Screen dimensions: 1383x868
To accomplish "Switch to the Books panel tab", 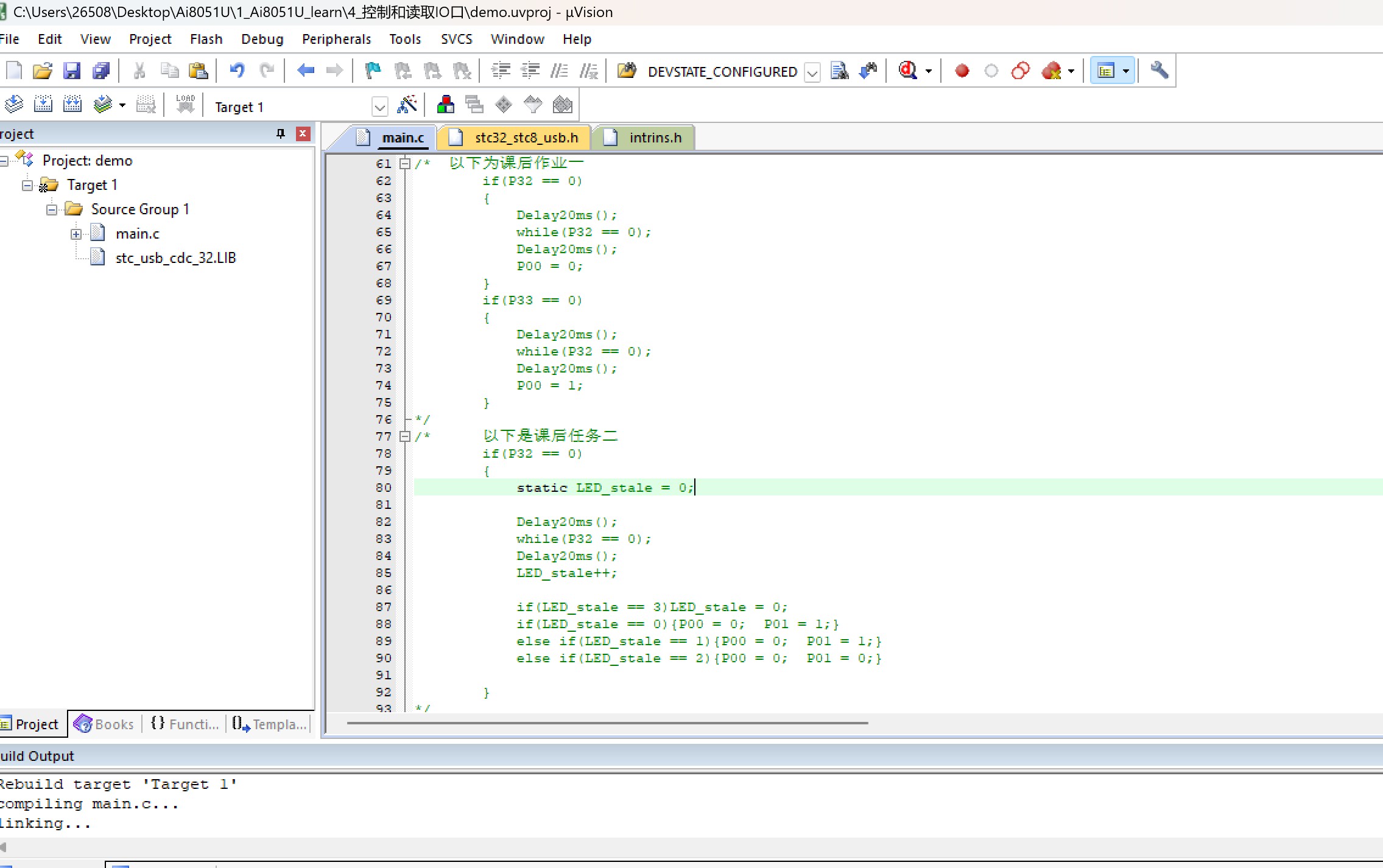I will [105, 724].
